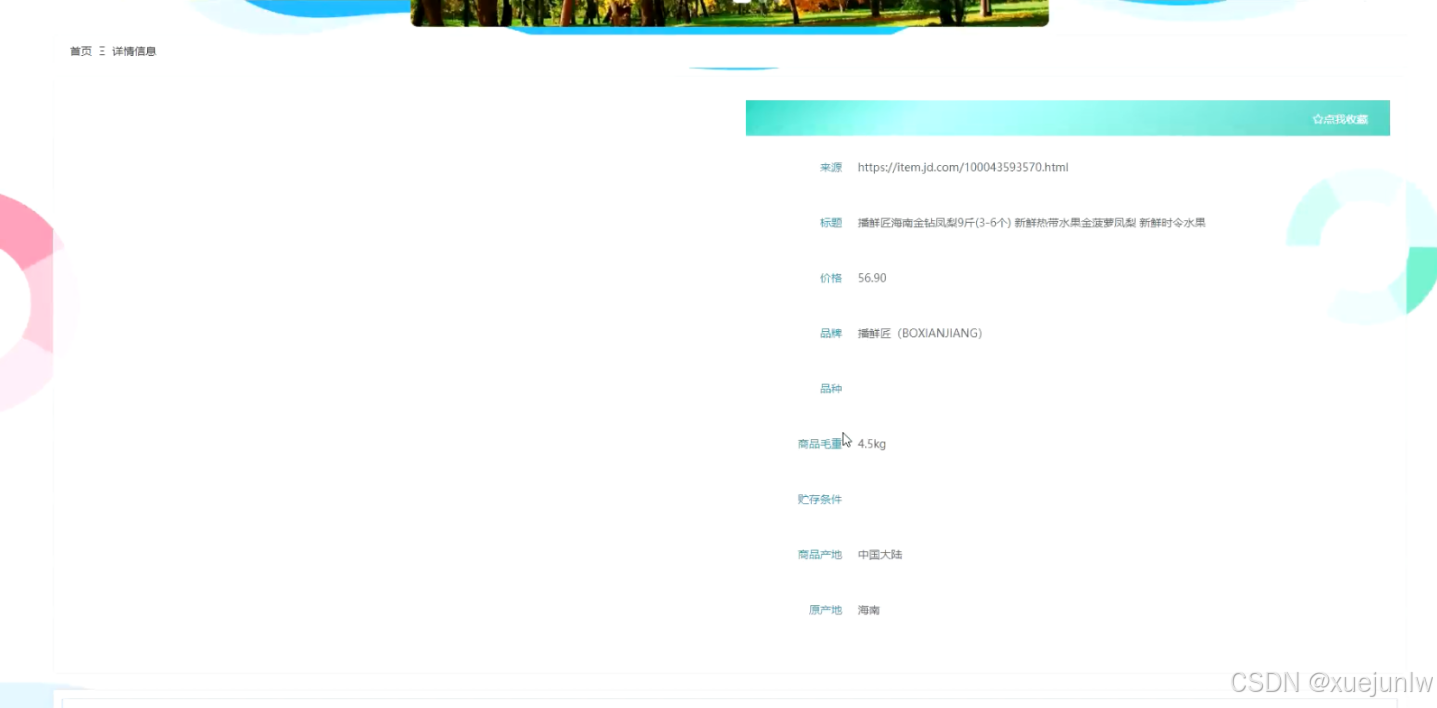Go to 首页 in the breadcrumb

click(x=81, y=51)
